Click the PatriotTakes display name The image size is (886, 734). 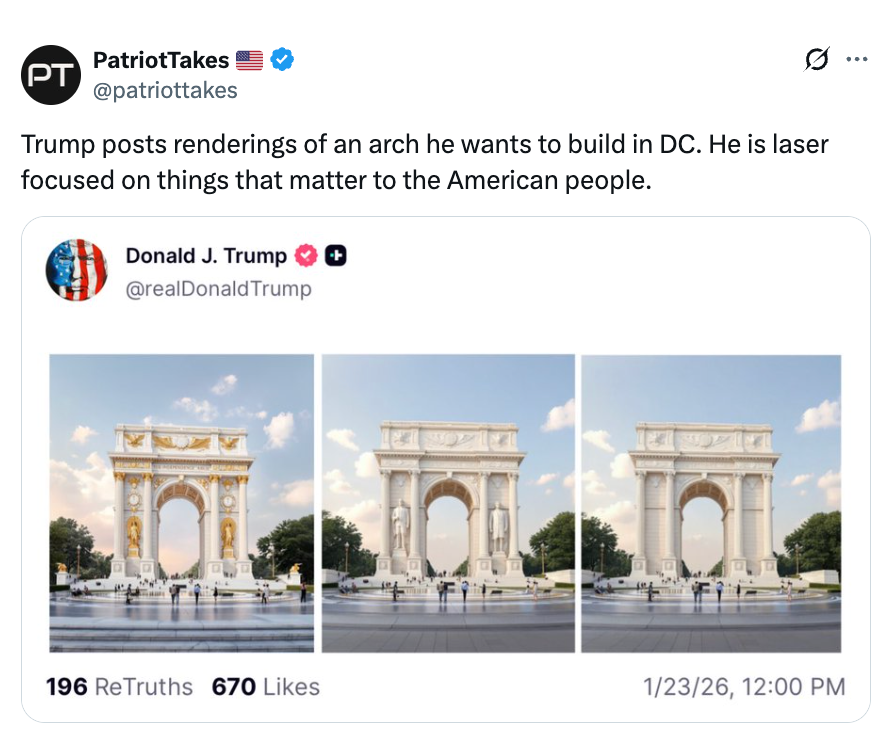coord(162,60)
